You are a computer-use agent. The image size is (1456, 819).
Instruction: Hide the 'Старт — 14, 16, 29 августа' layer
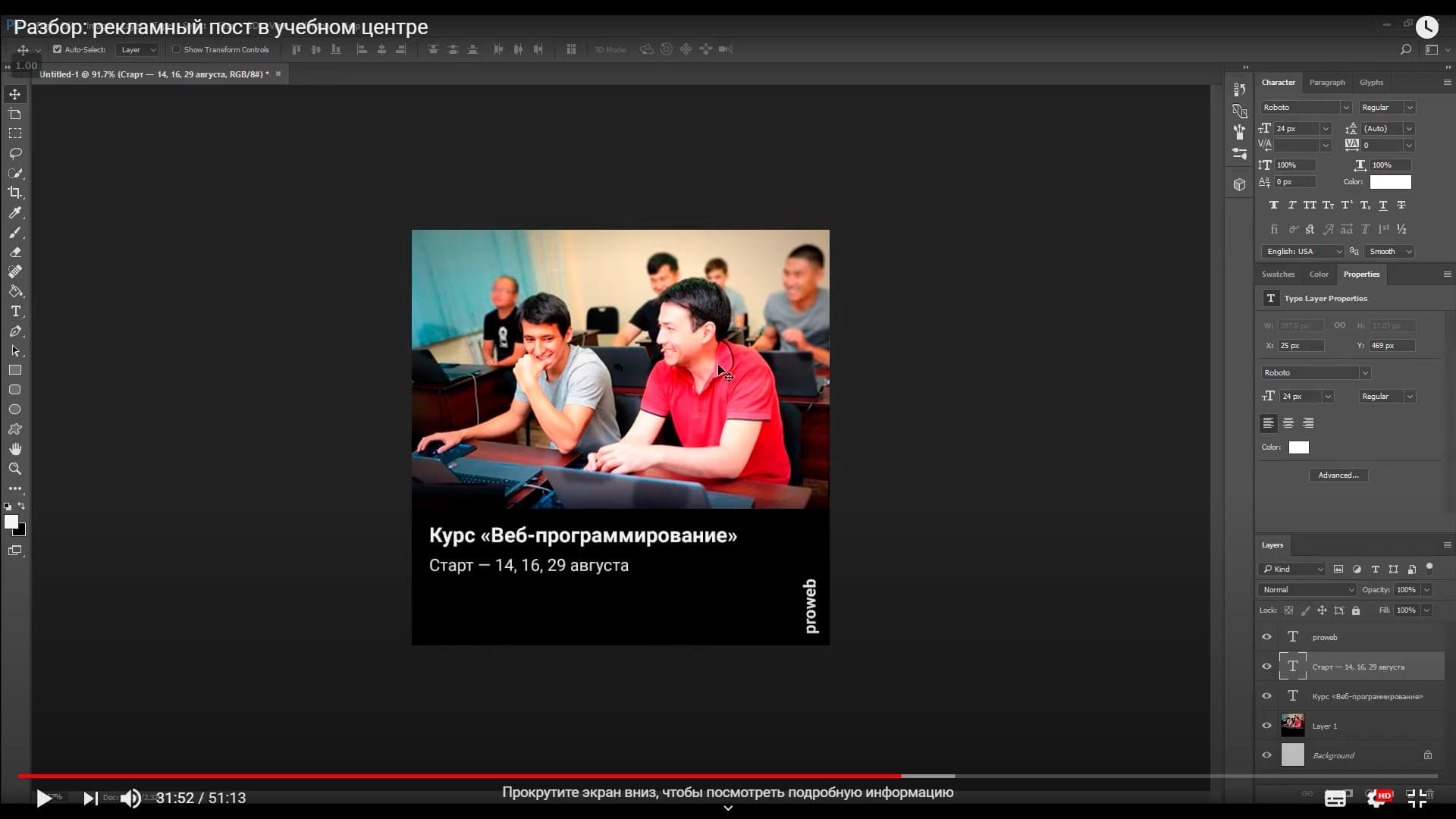(x=1266, y=667)
